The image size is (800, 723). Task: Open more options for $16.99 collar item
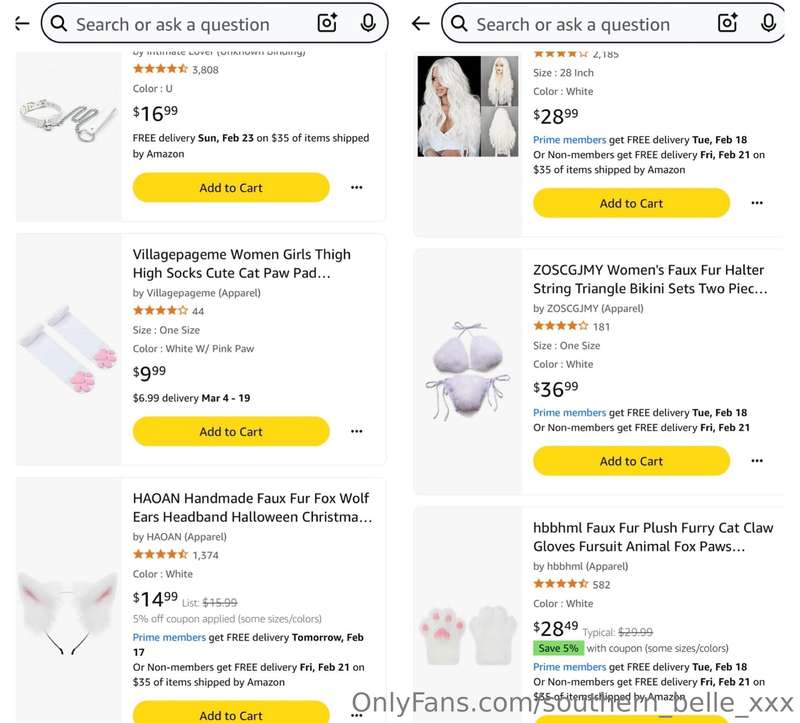coord(357,188)
